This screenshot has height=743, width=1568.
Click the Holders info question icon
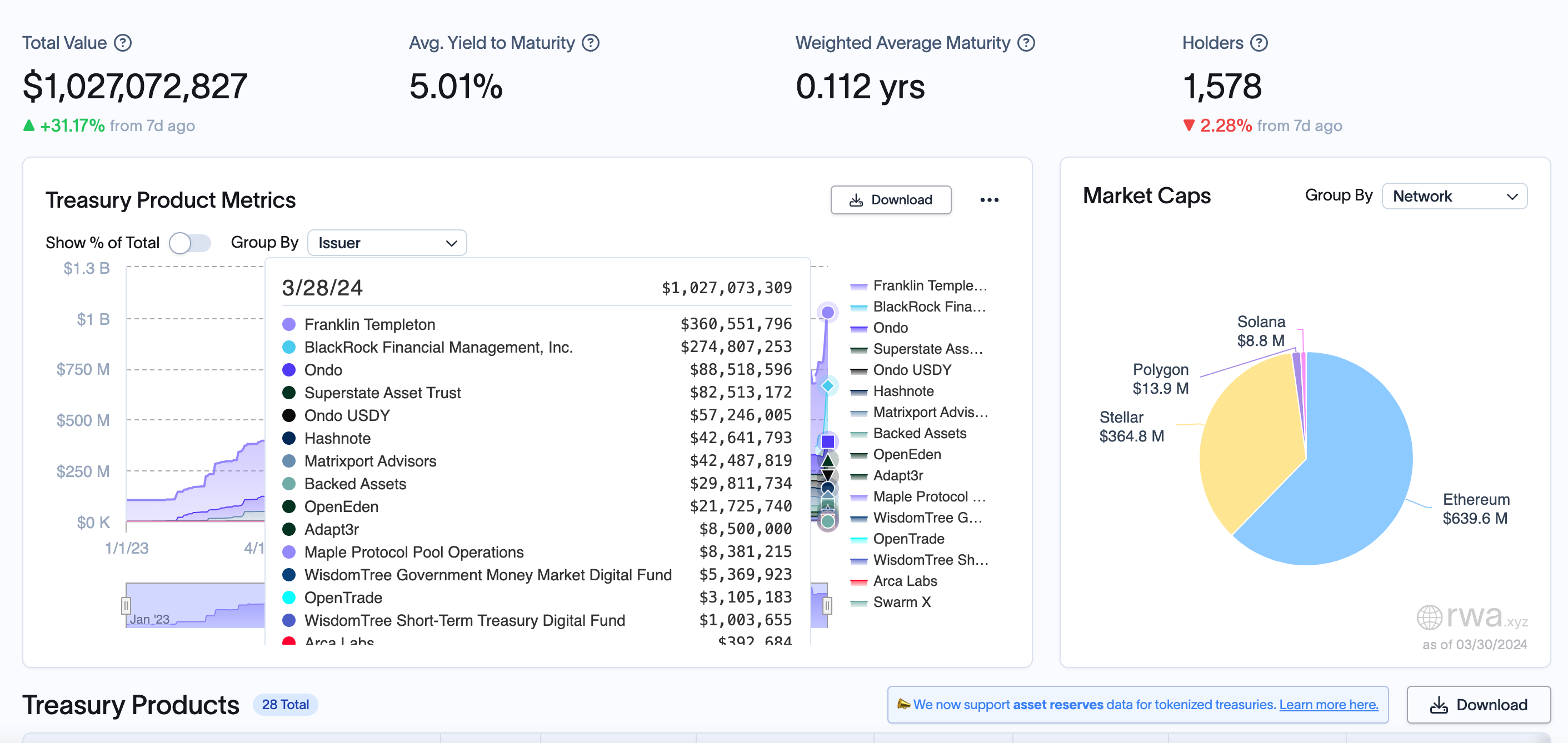click(x=1258, y=43)
